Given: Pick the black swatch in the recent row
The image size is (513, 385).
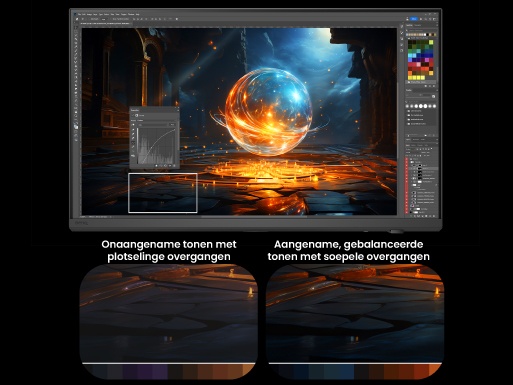Looking at the screenshot, I should (x=428, y=34).
